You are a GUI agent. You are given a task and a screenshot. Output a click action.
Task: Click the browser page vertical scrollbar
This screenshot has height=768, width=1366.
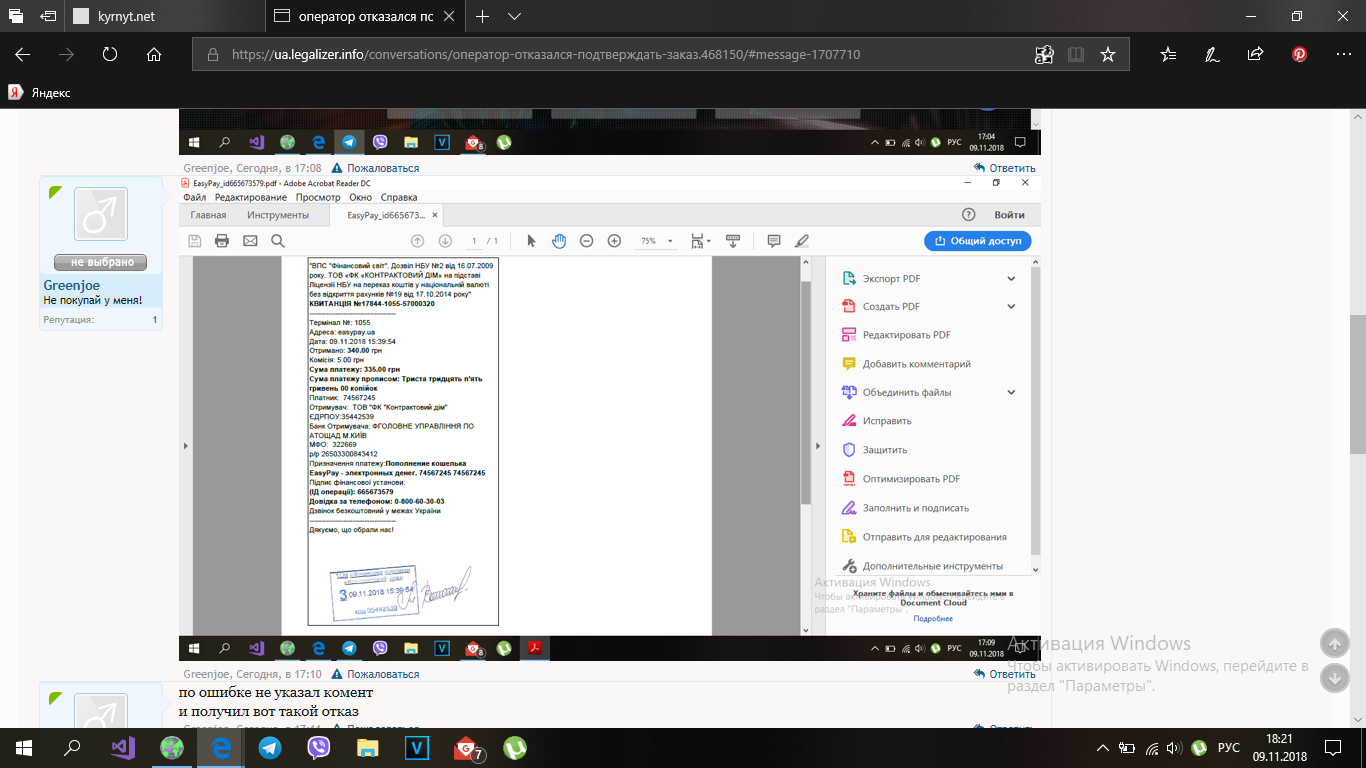(1357, 385)
